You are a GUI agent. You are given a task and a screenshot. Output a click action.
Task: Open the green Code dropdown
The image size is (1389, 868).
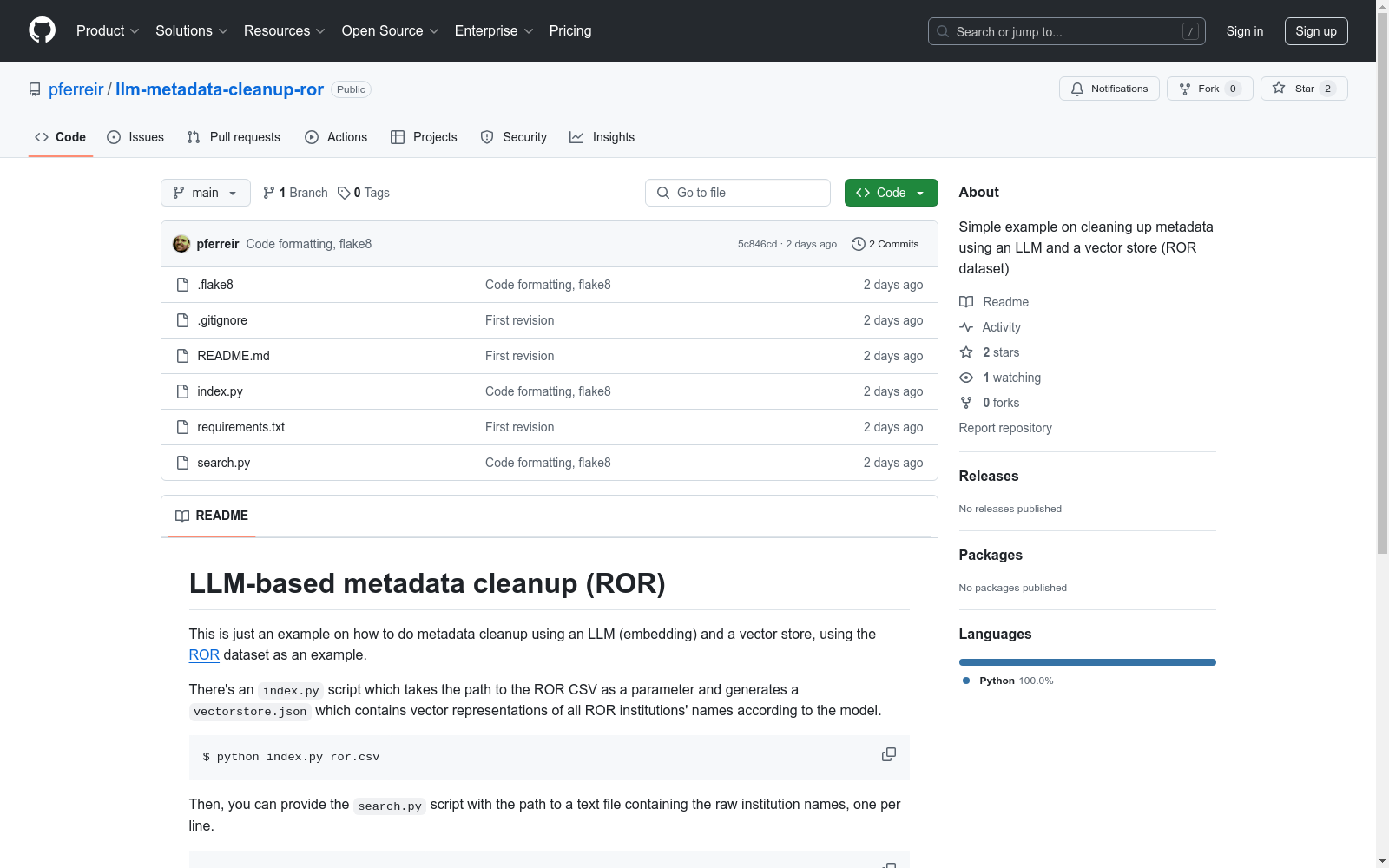coord(891,193)
